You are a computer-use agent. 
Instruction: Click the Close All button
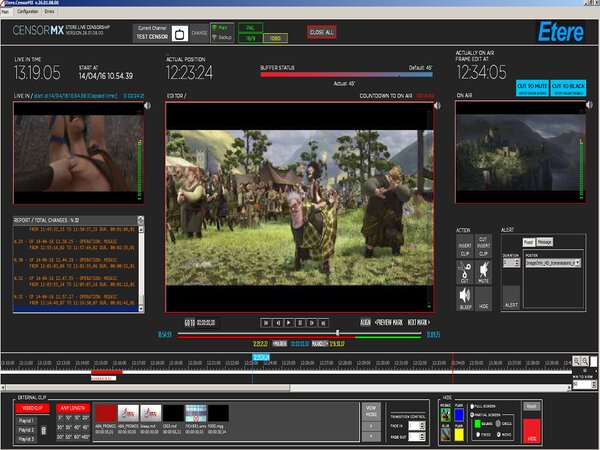[321, 33]
